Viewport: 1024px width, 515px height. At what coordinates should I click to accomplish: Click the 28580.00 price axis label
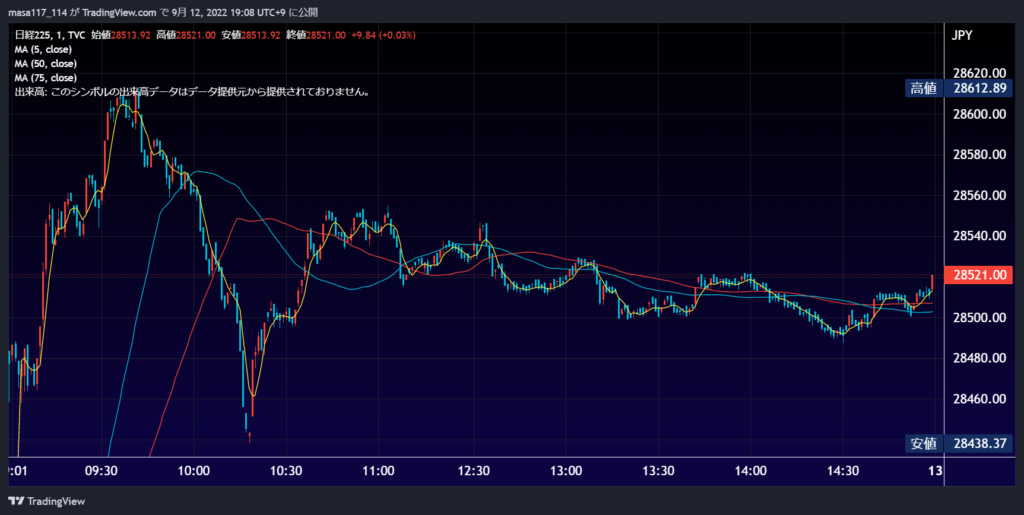click(980, 155)
